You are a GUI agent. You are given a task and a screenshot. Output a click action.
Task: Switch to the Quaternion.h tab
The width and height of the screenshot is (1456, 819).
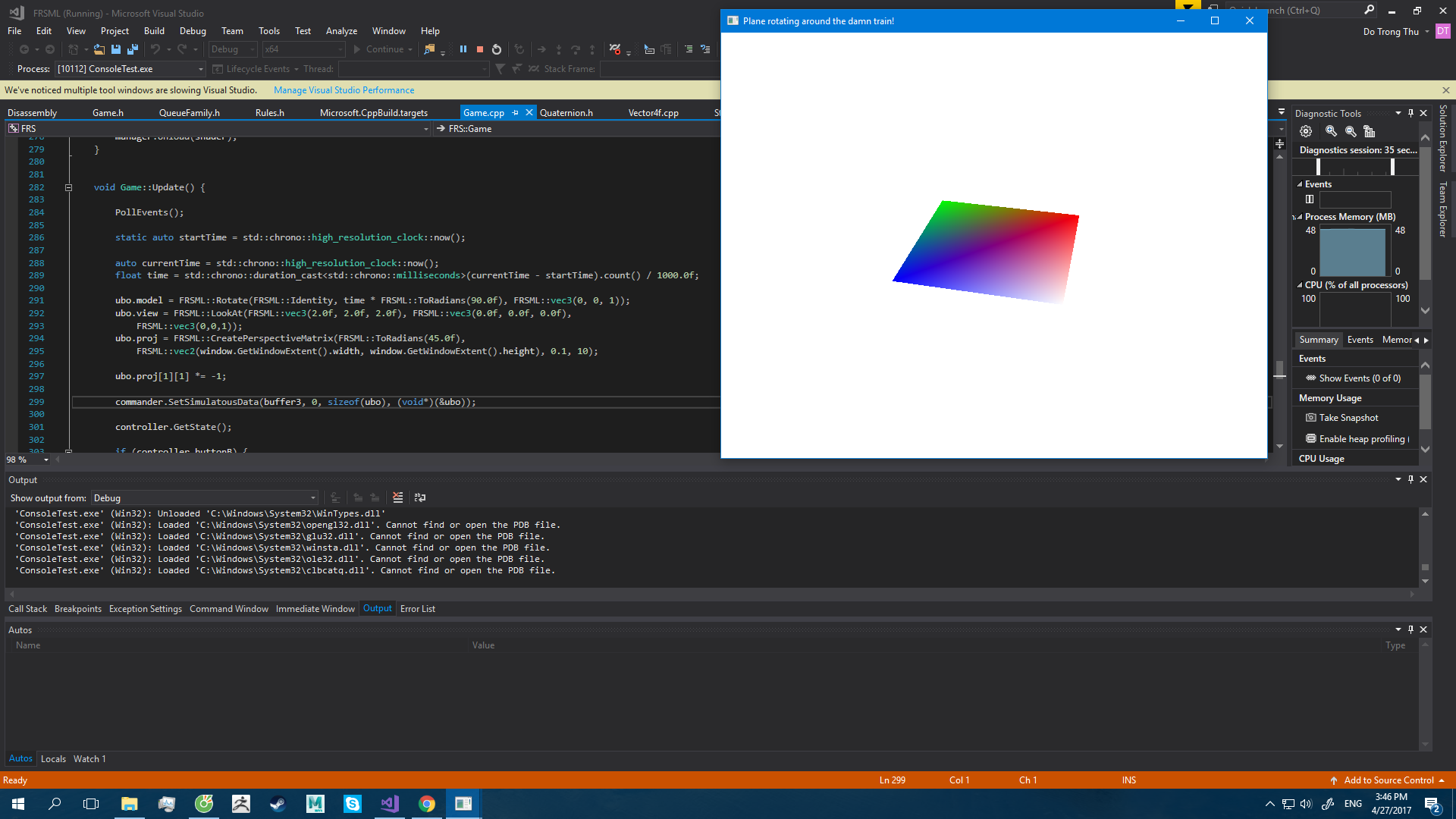pos(566,113)
